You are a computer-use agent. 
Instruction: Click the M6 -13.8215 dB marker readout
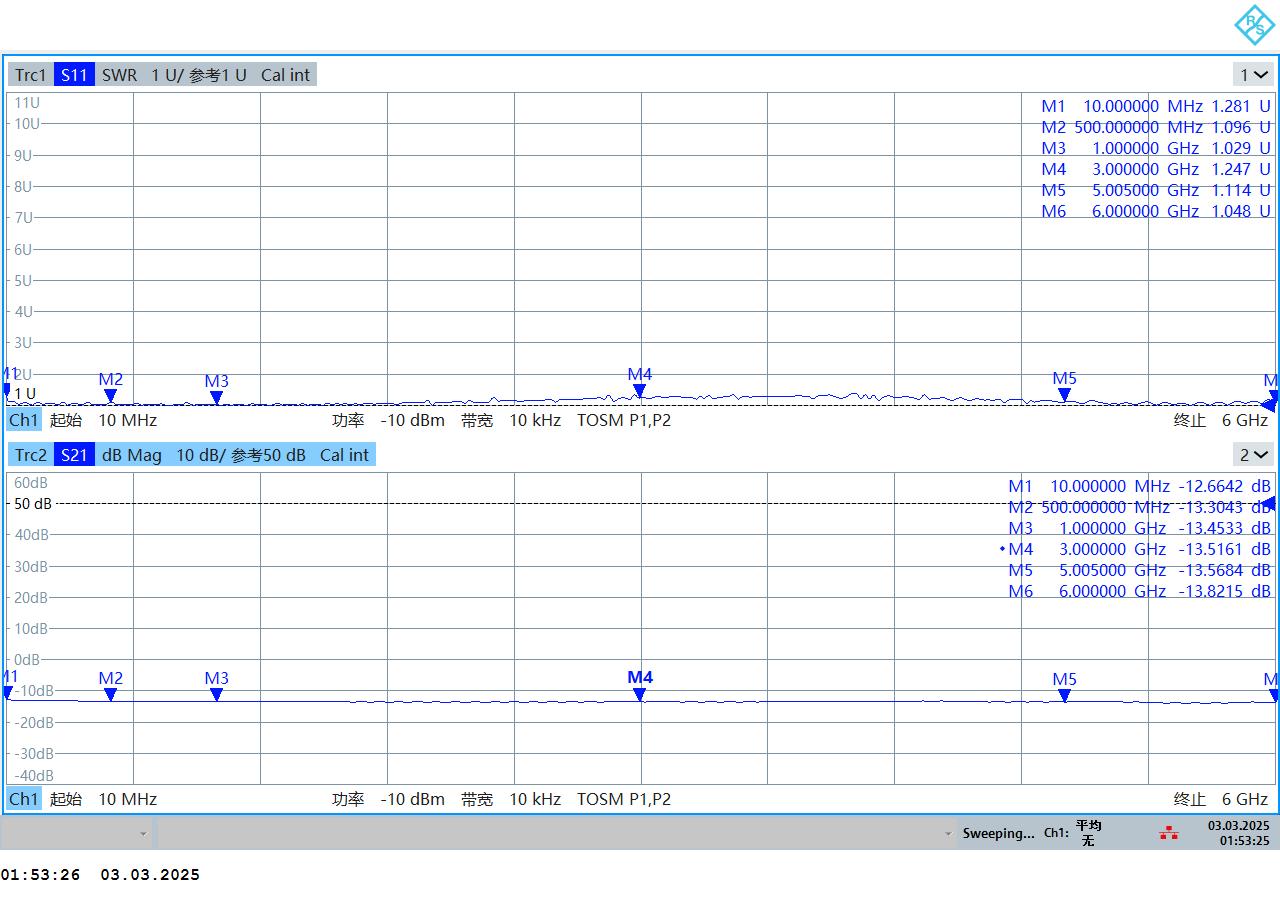(x=1139, y=591)
